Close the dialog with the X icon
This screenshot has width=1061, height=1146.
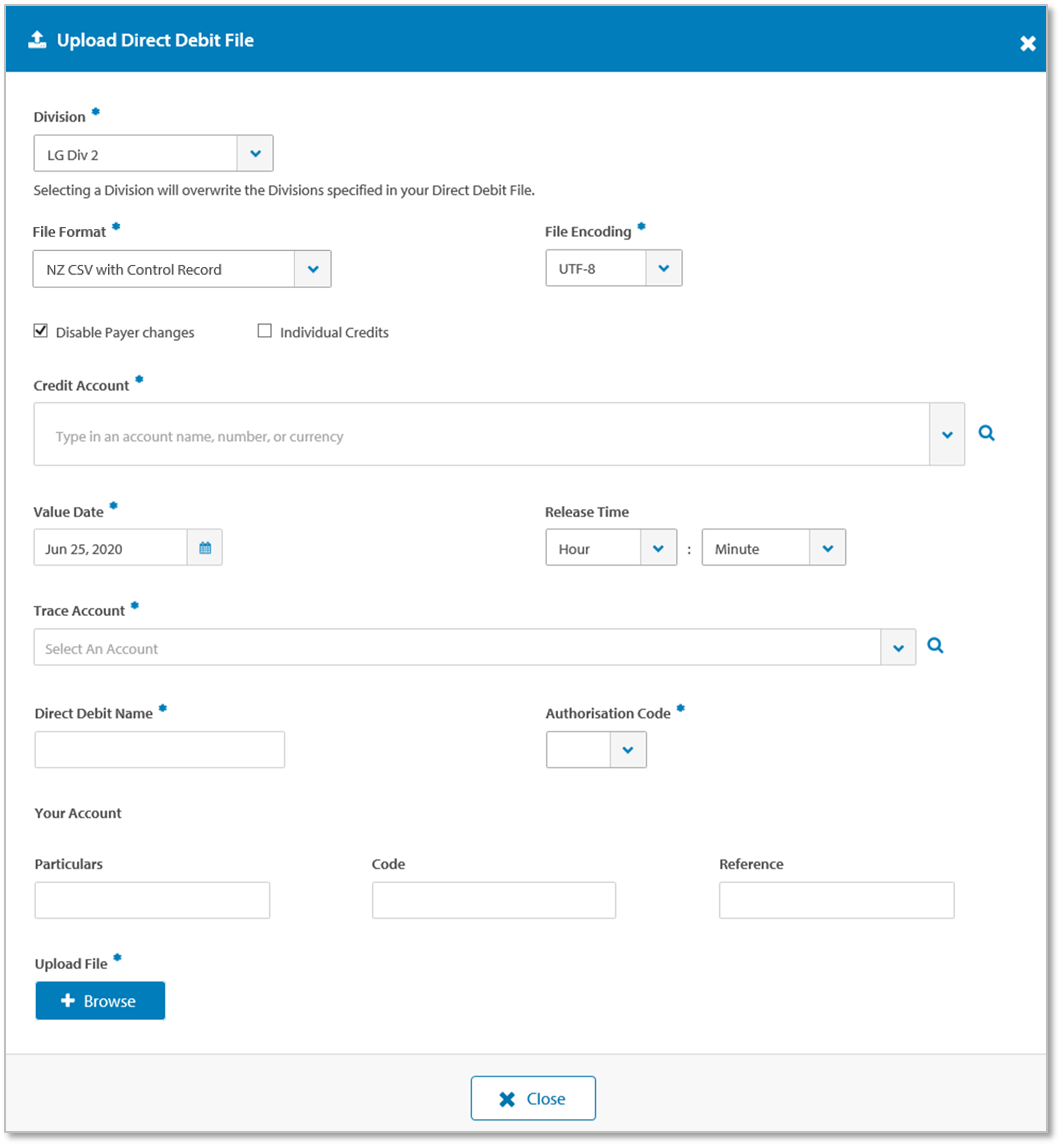pos(1027,43)
